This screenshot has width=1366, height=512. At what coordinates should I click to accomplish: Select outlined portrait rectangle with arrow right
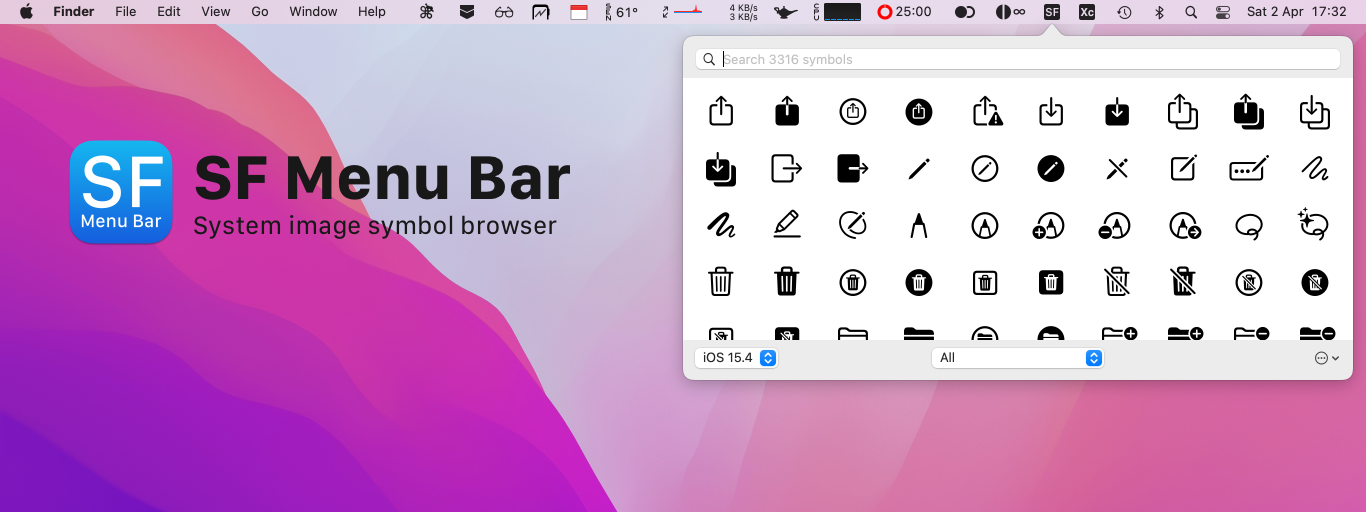point(787,169)
